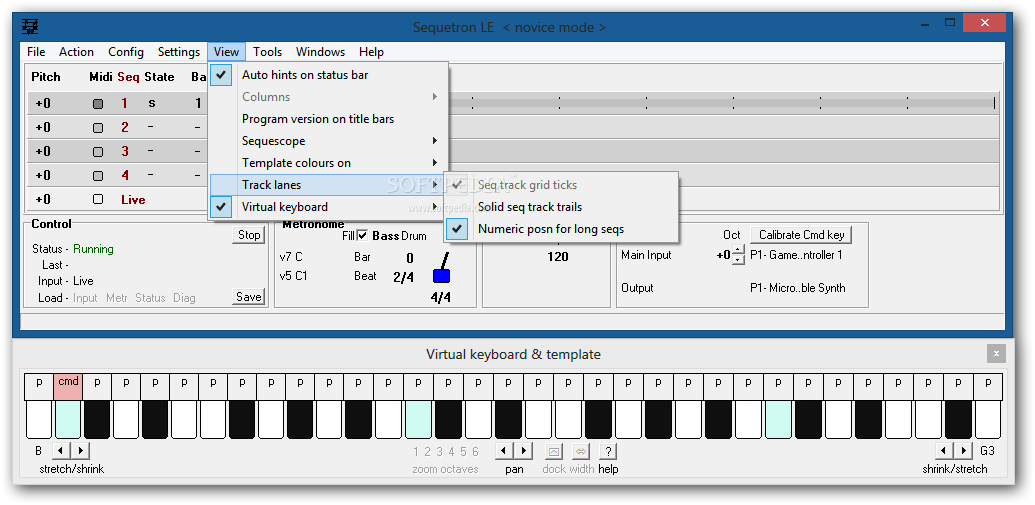Pan virtual keyboard left
The width and height of the screenshot is (1035, 505).
tap(504, 451)
